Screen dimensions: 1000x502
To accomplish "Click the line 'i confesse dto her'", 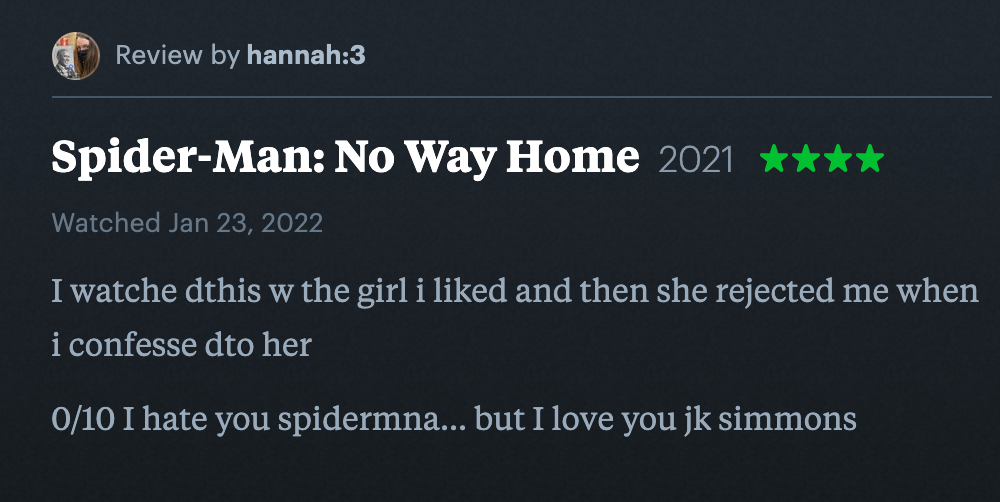I will [182, 345].
